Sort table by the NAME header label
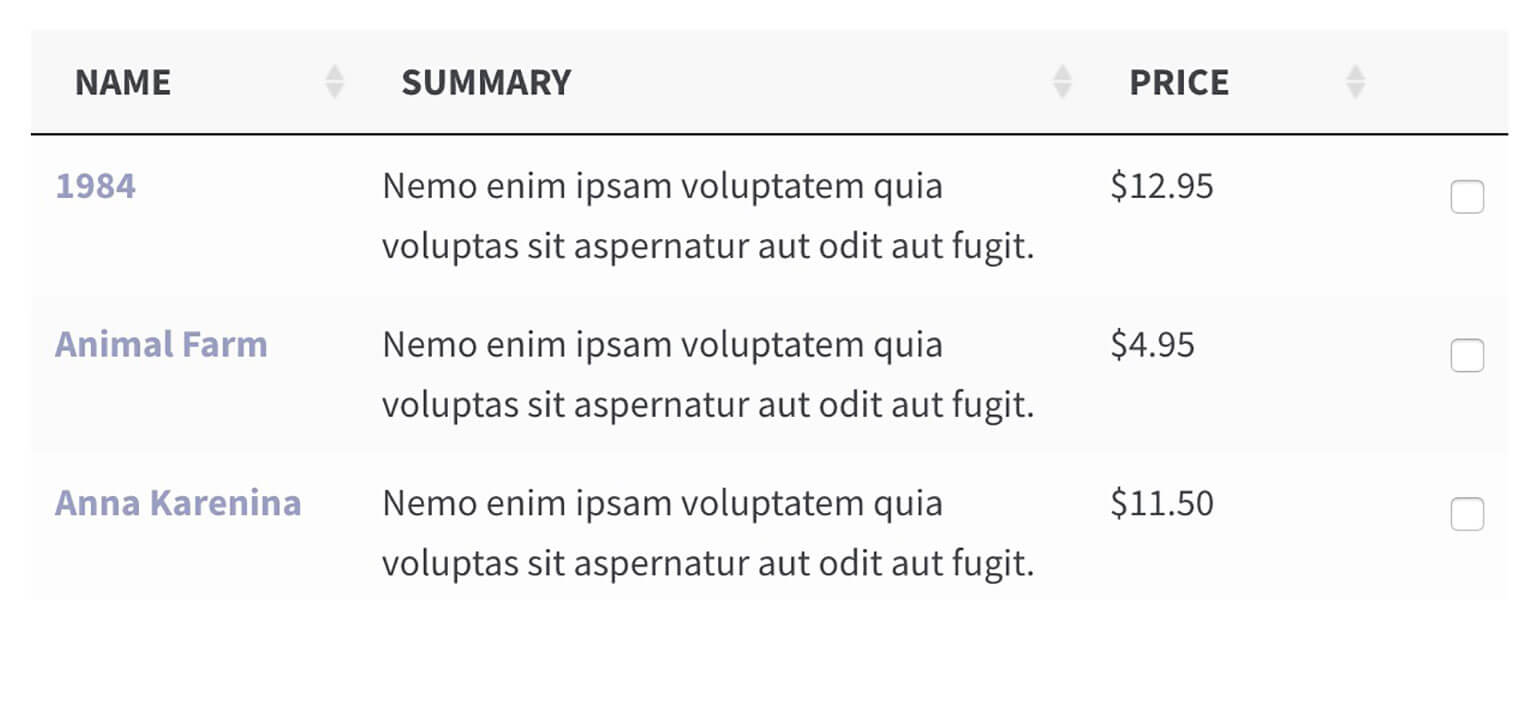Image resolution: width=1540 pixels, height=722 pixels. click(x=123, y=82)
